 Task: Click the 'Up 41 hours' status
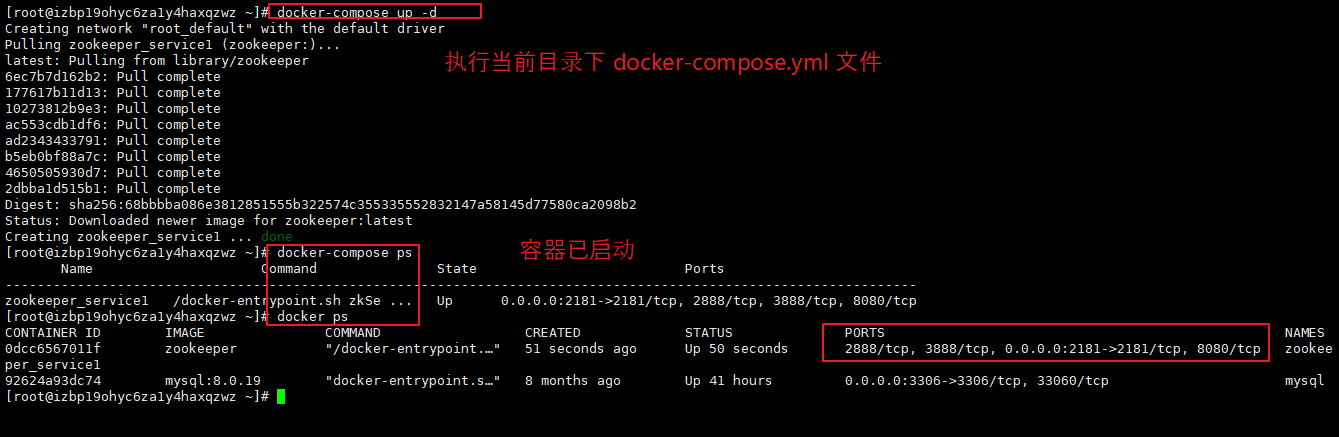coord(729,381)
